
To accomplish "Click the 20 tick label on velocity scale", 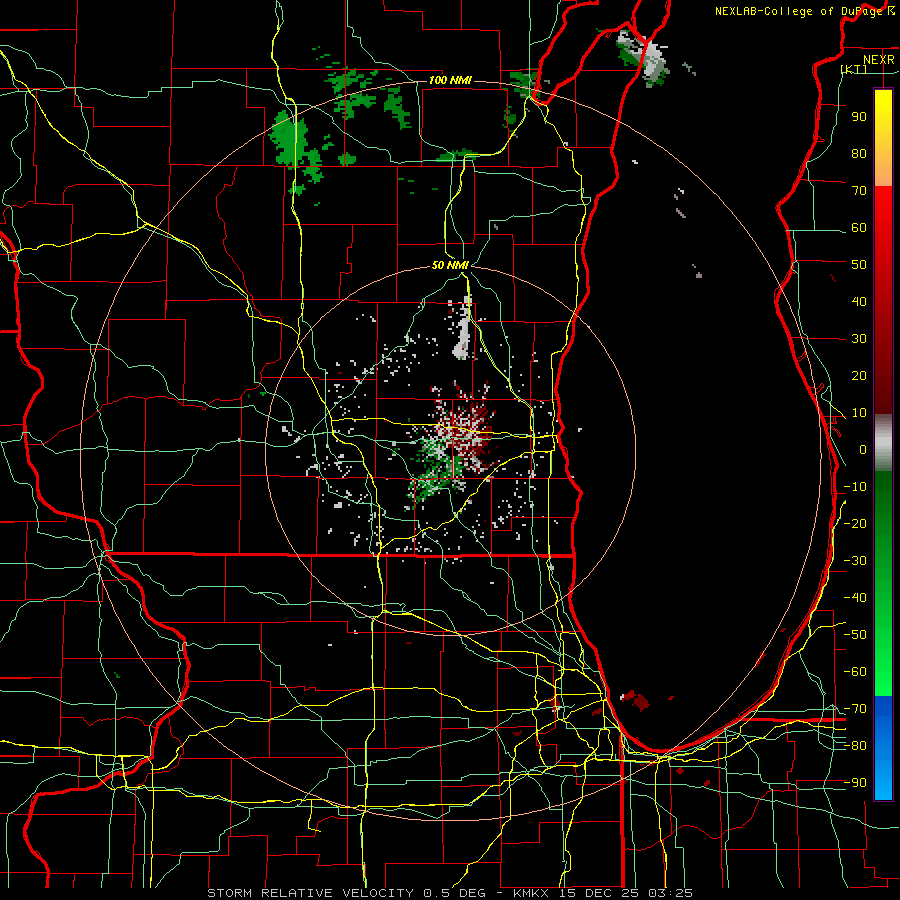I will tap(859, 375).
